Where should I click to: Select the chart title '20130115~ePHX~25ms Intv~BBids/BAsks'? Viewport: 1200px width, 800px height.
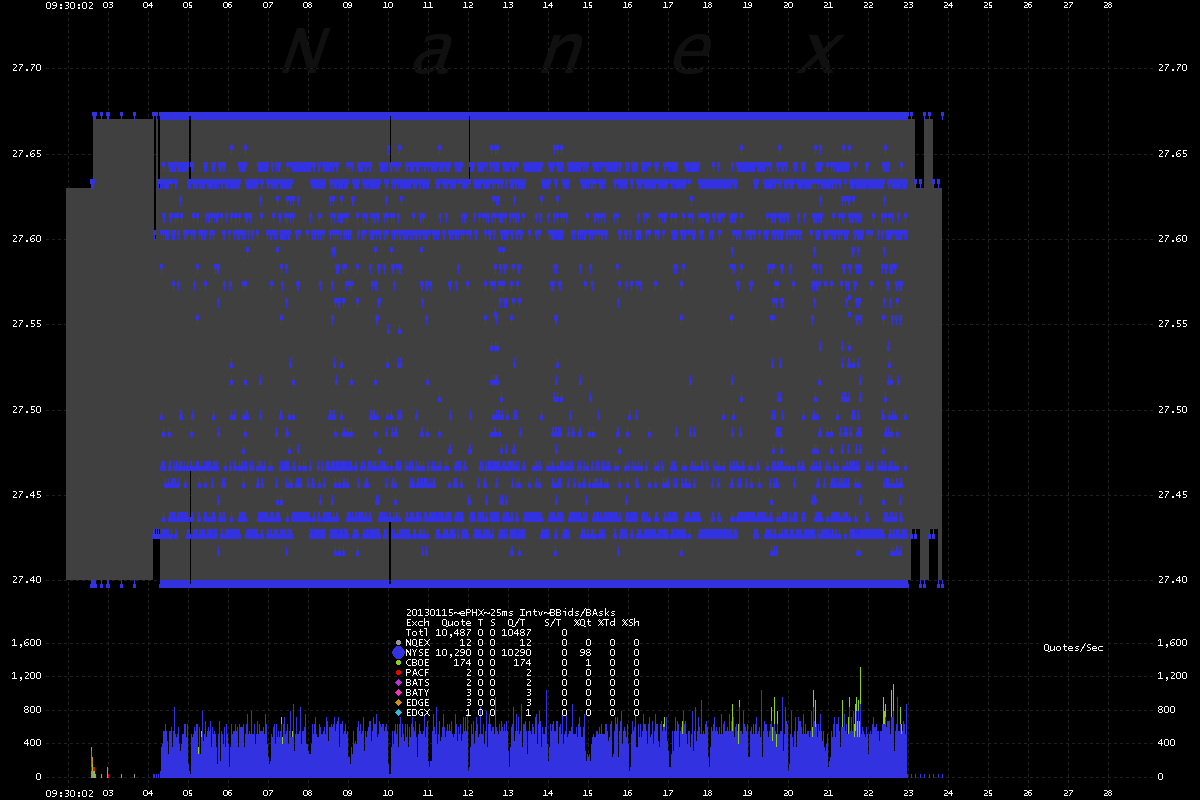click(511, 612)
